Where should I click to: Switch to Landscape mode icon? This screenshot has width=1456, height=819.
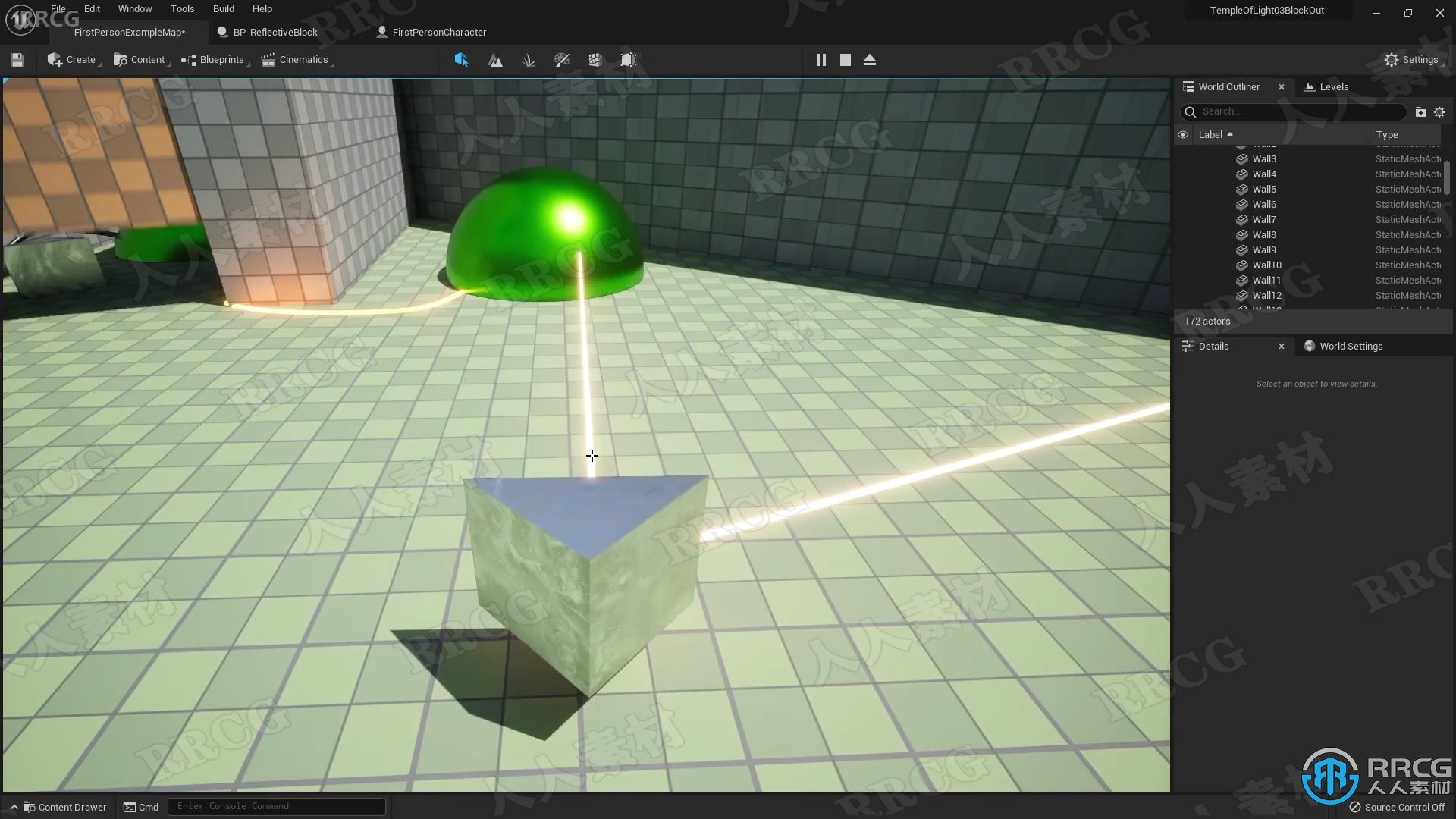tap(495, 60)
